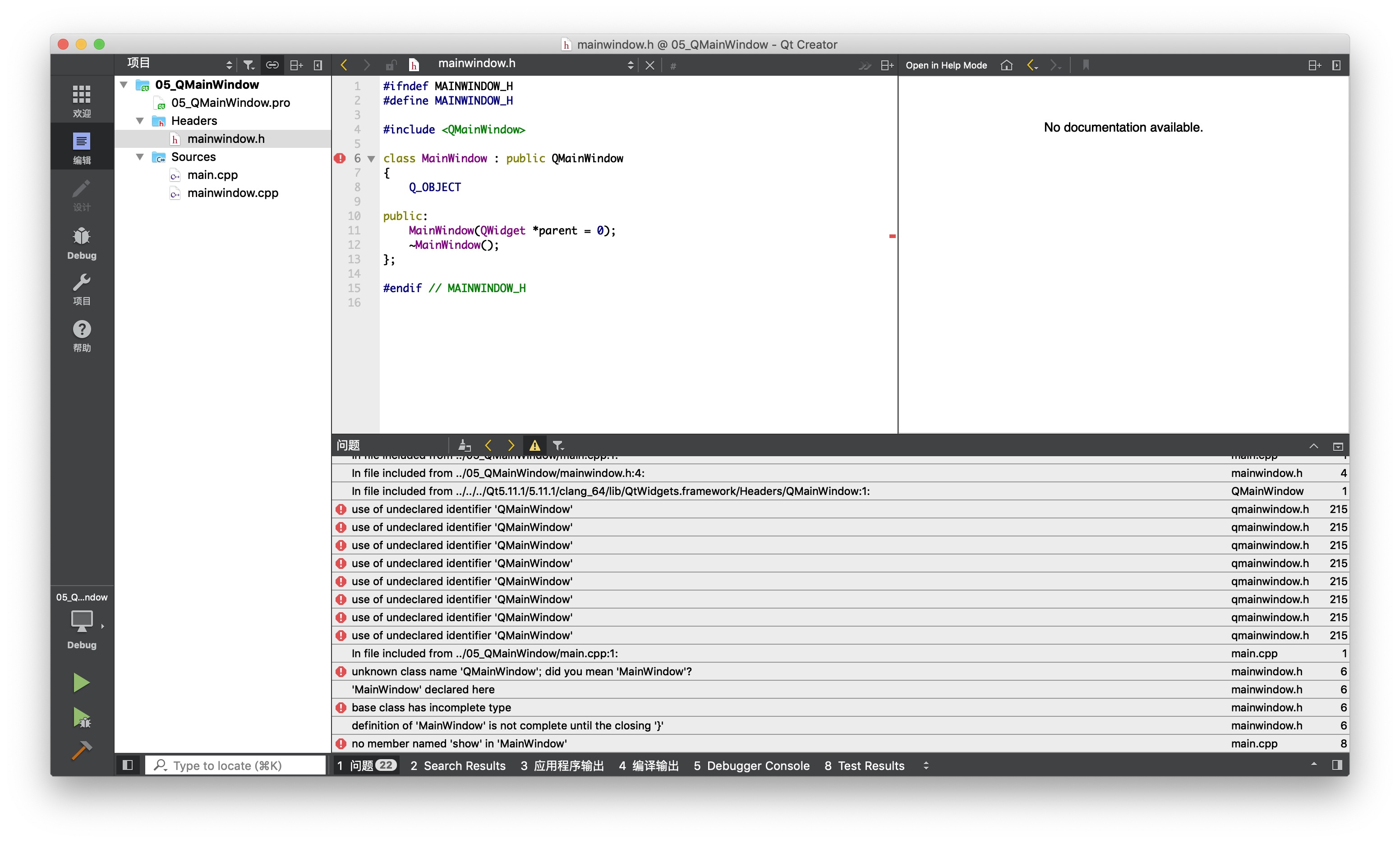Toggle the file read-only lock icon
Screen dimensions: 1400x843
point(391,65)
